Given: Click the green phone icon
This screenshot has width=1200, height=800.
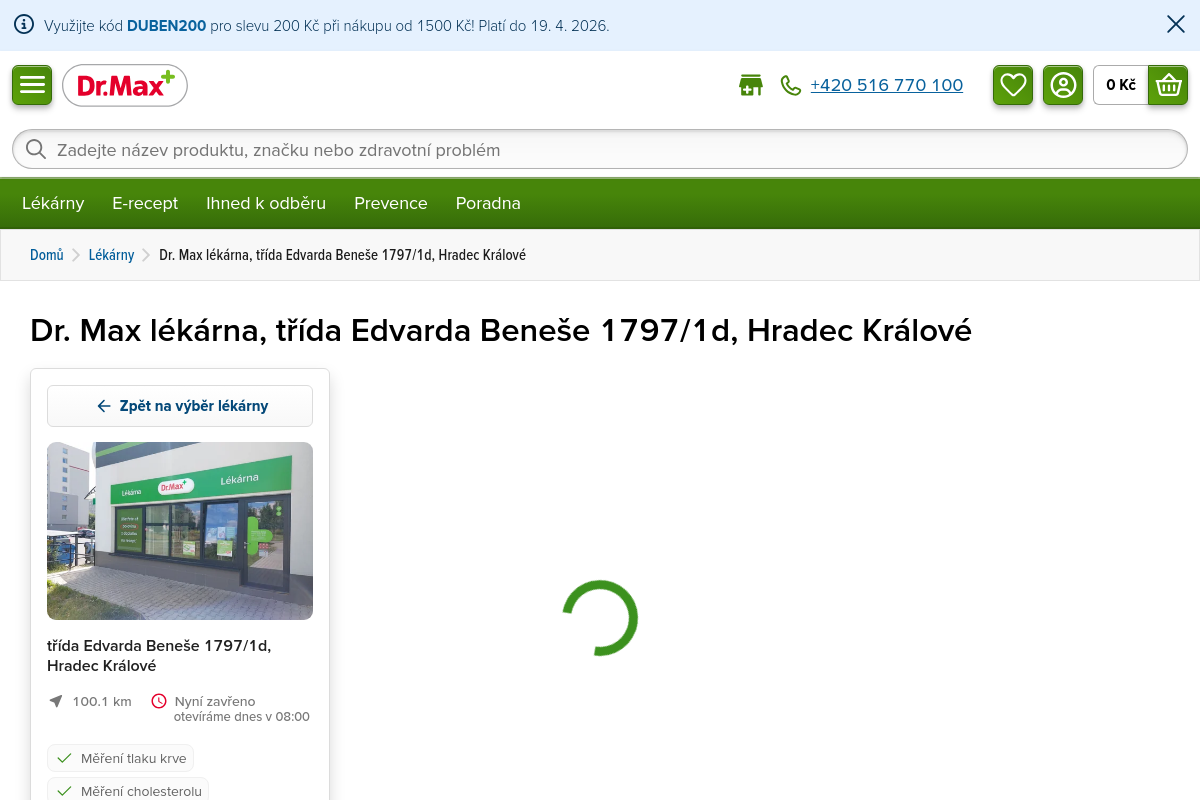Looking at the screenshot, I should pos(791,86).
